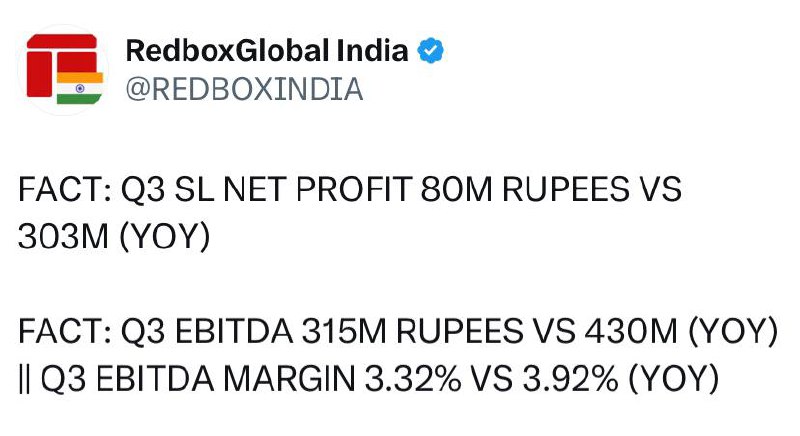The image size is (800, 436).
Task: Click the 430M (YOY) comparison value
Action: [x=681, y=331]
